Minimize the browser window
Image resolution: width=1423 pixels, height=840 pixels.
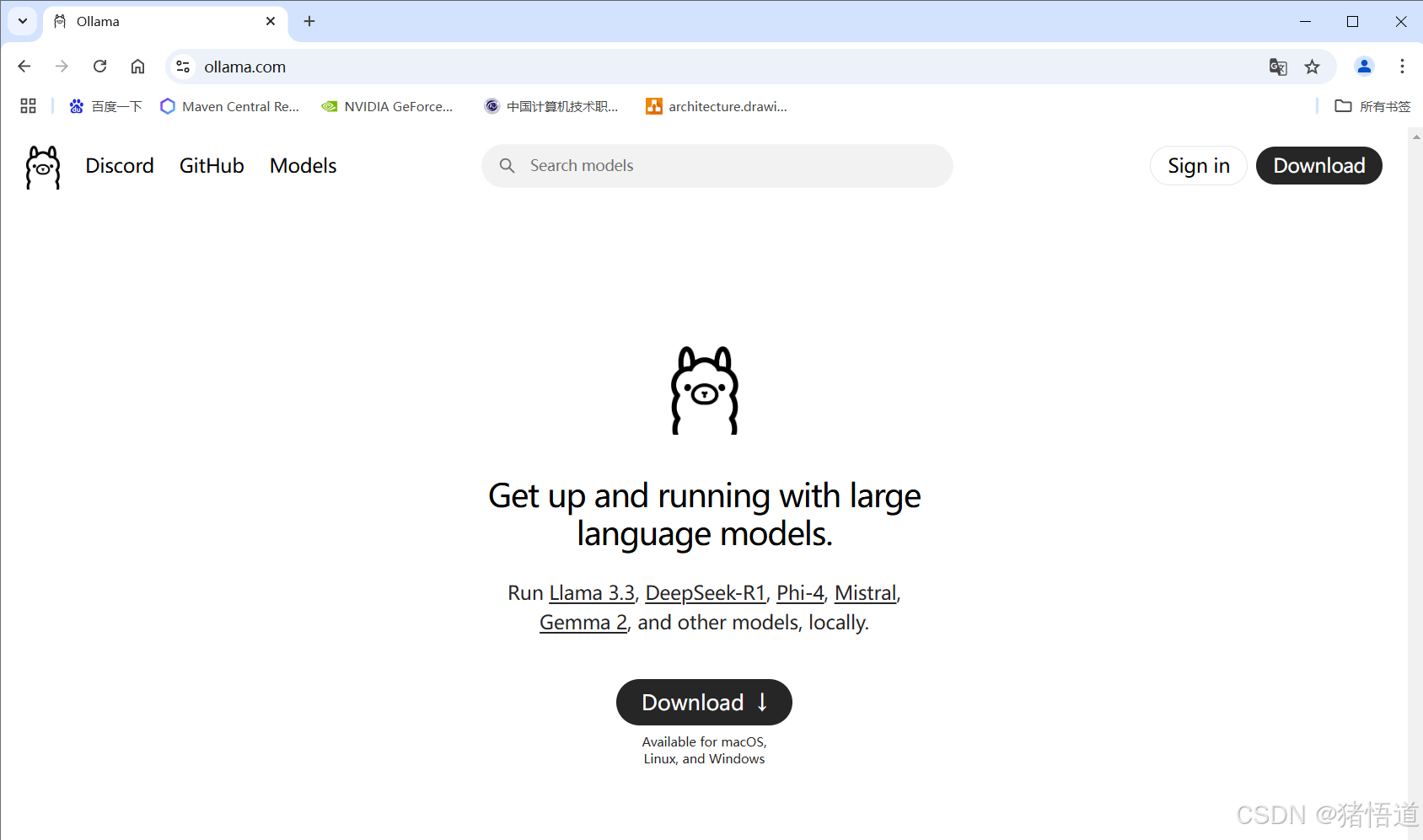1306,21
